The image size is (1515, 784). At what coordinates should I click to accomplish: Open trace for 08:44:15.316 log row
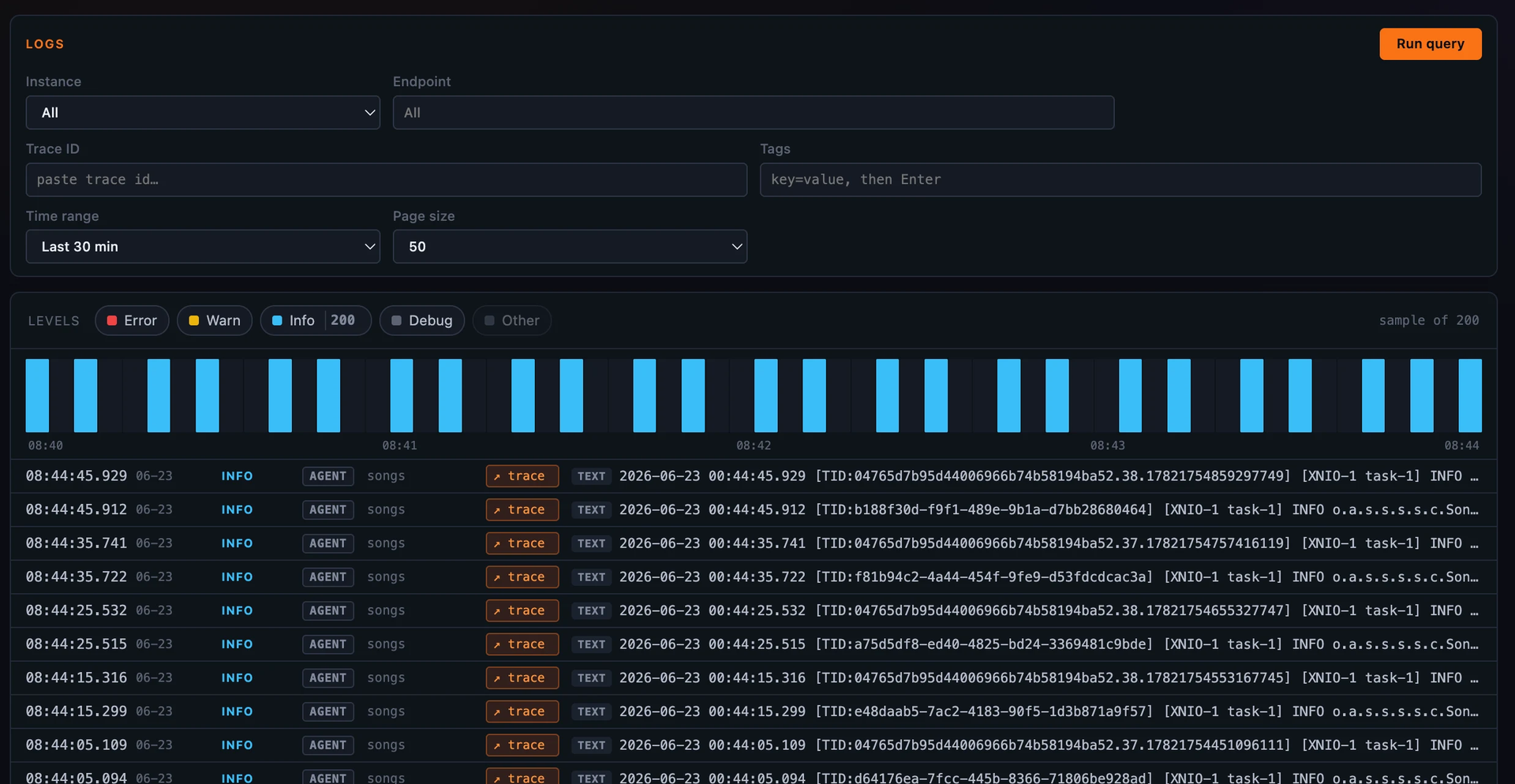coord(522,678)
